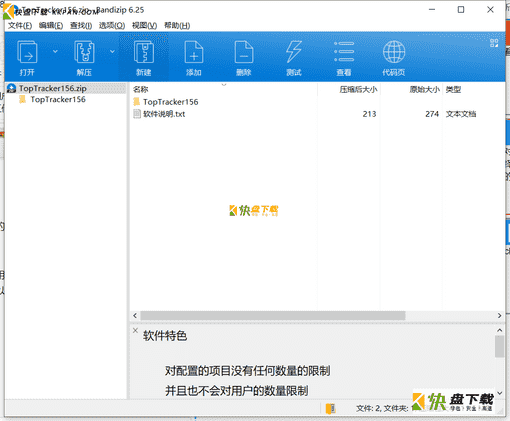This screenshot has width=510, height=421.
Task: Click the 软件特色 heading in preview pane
Action: [x=165, y=336]
